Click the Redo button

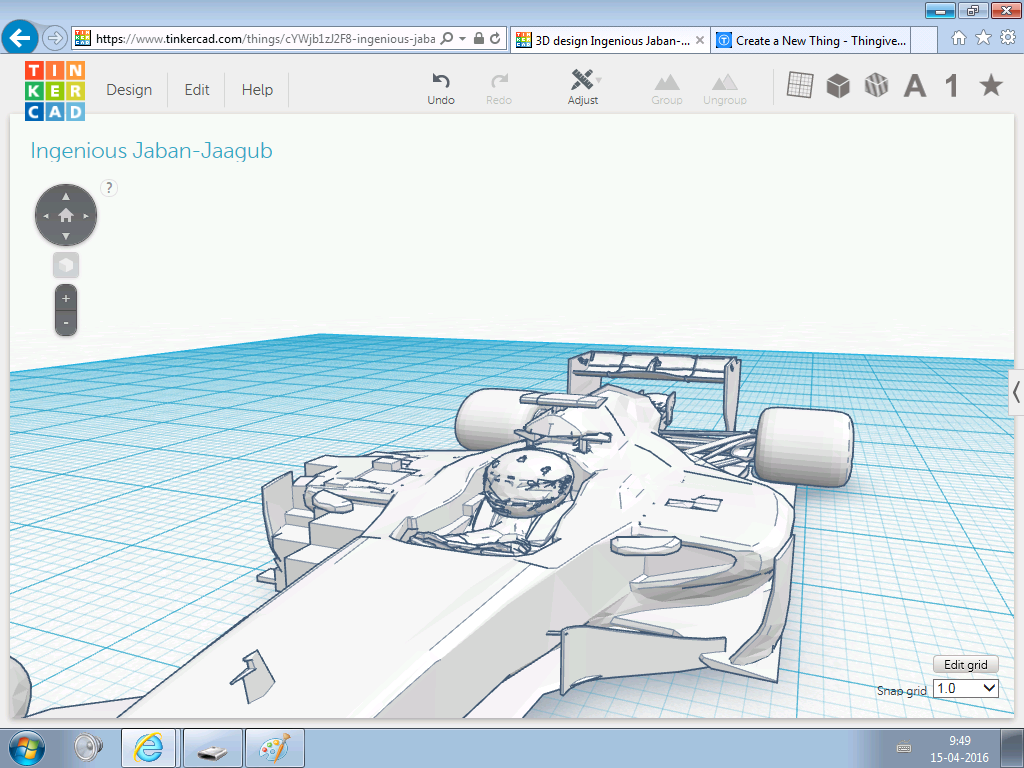tap(499, 89)
